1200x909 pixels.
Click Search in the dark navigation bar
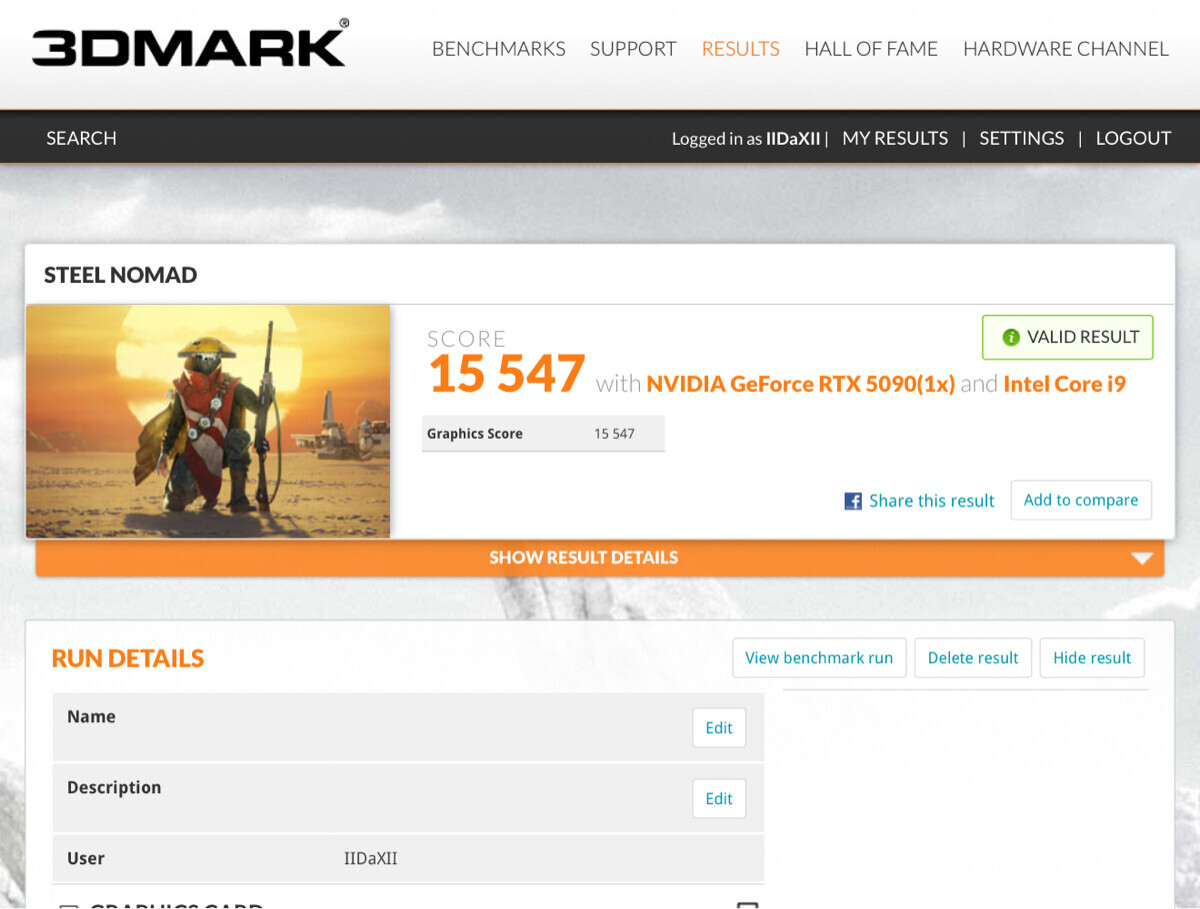[x=81, y=138]
